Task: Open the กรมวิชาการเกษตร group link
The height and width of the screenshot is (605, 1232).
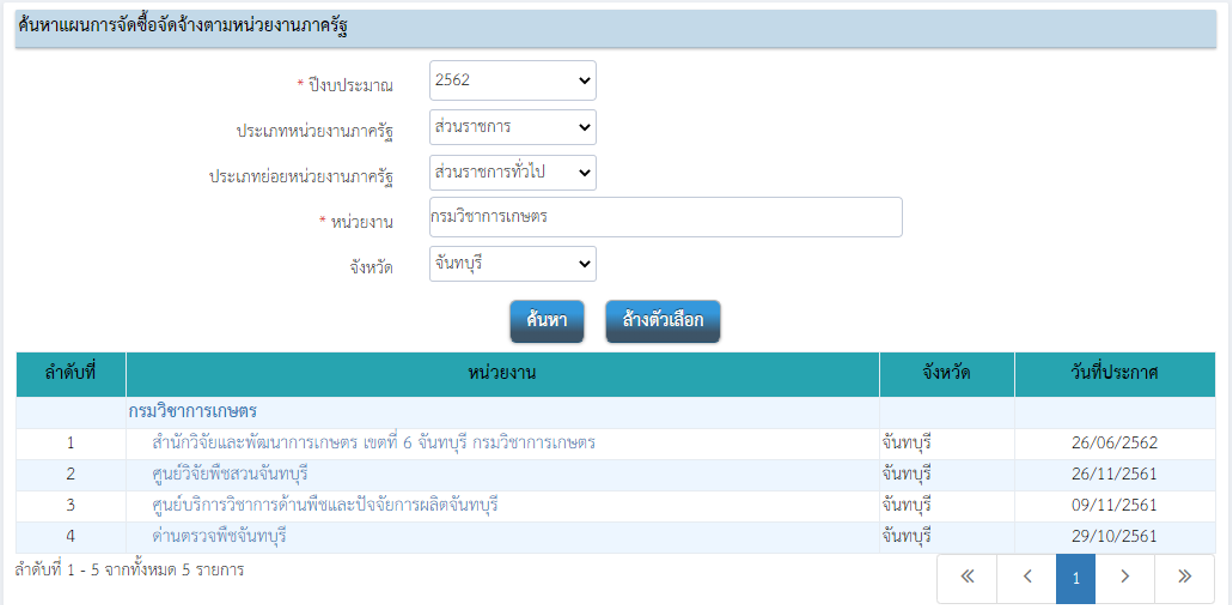Action: click(193, 411)
